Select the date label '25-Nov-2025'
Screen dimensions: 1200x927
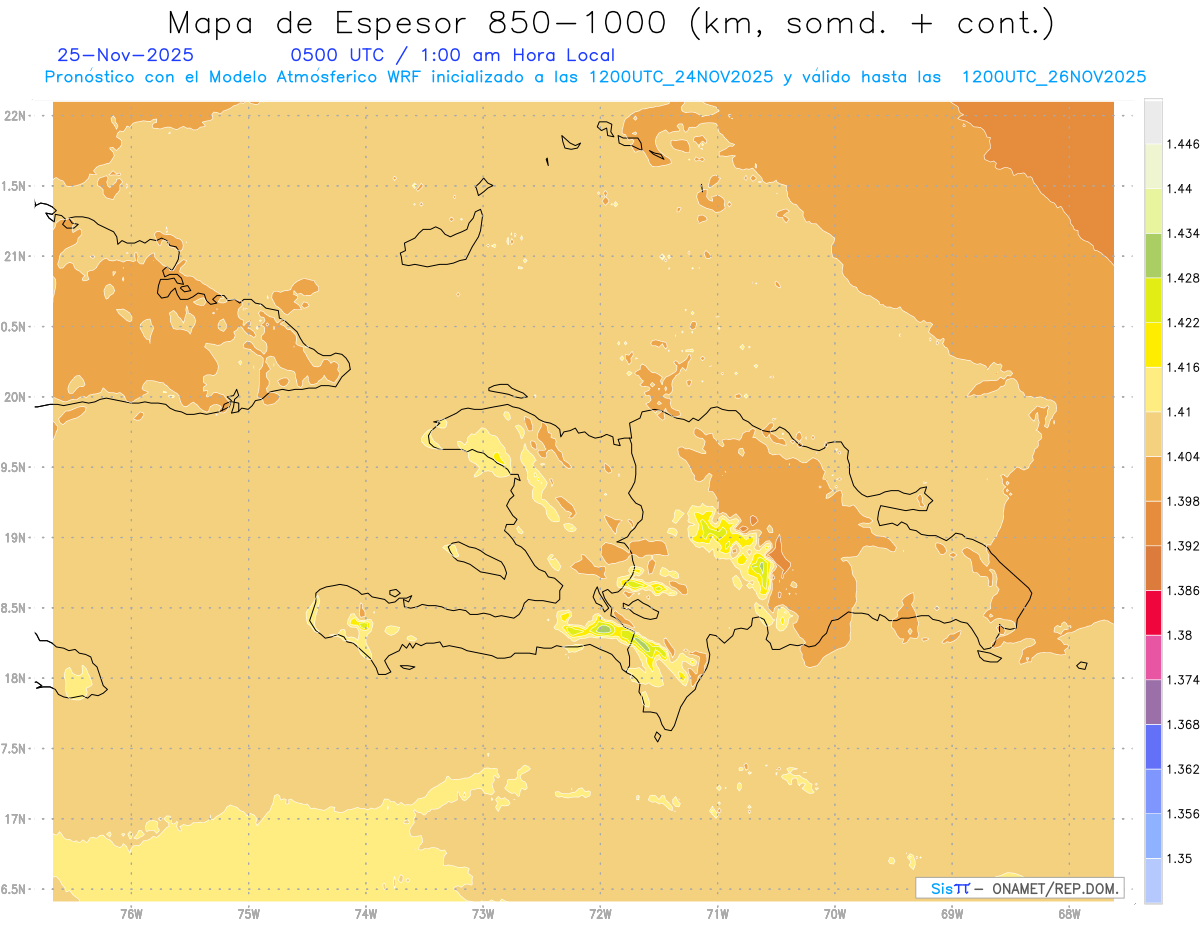tap(126, 56)
